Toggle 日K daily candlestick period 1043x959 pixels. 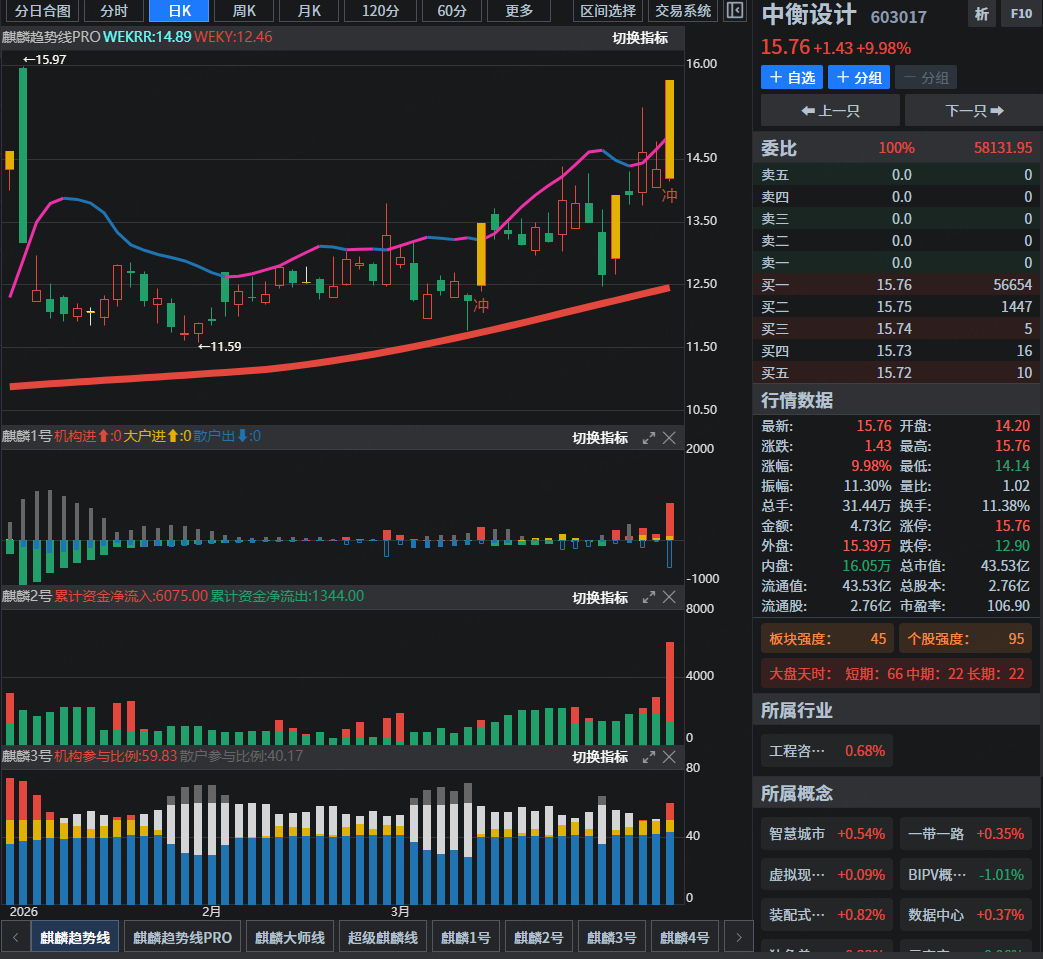click(179, 11)
